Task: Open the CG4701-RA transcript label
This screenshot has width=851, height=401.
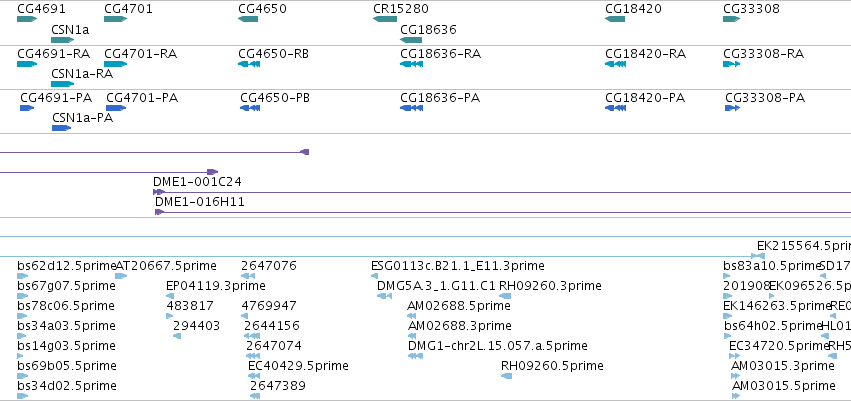Action: pos(140,54)
